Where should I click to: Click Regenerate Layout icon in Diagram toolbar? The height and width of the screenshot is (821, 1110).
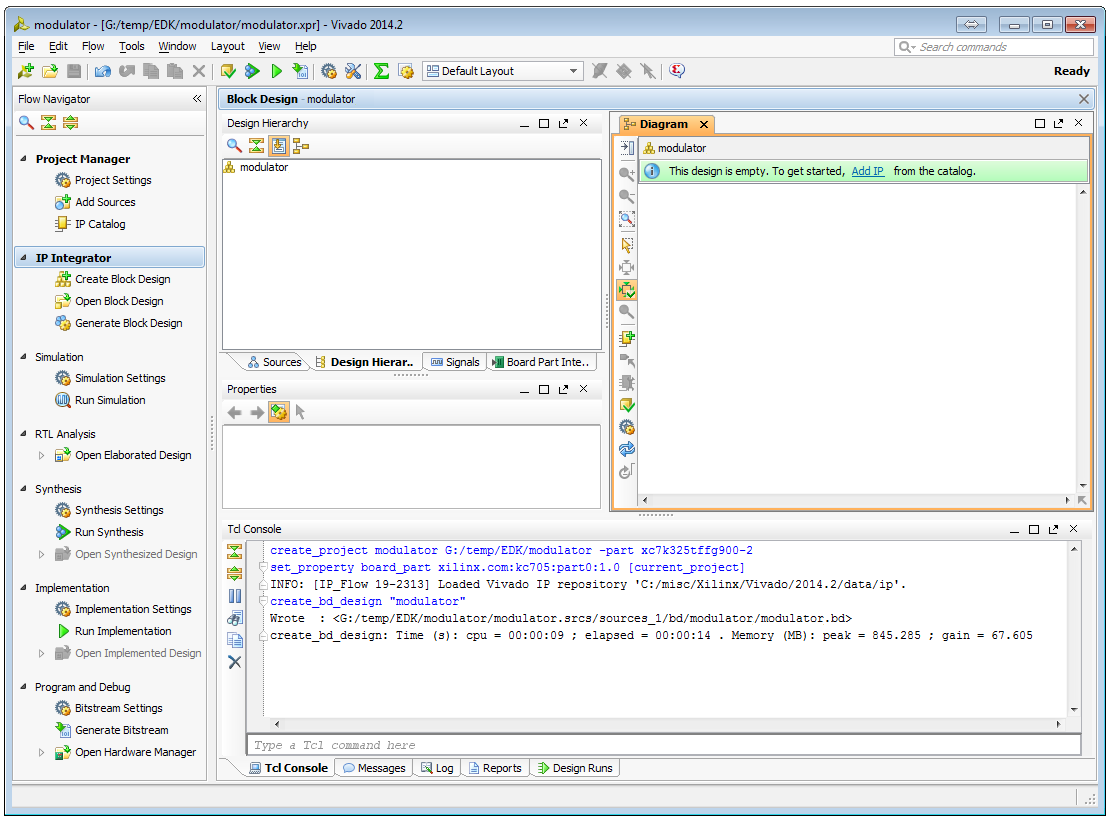click(626, 449)
